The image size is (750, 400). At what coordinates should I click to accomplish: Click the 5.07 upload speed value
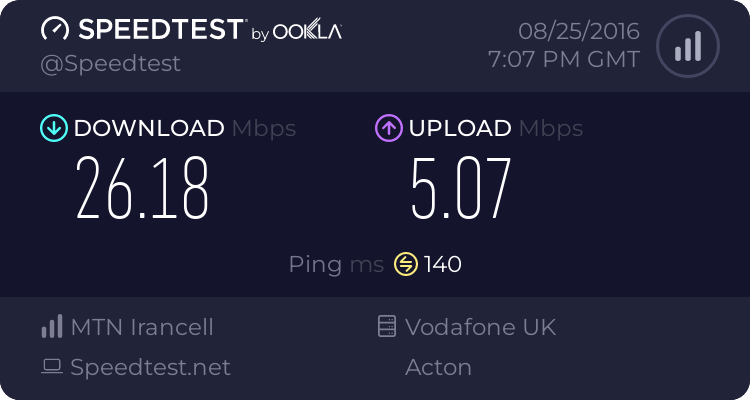tap(460, 189)
